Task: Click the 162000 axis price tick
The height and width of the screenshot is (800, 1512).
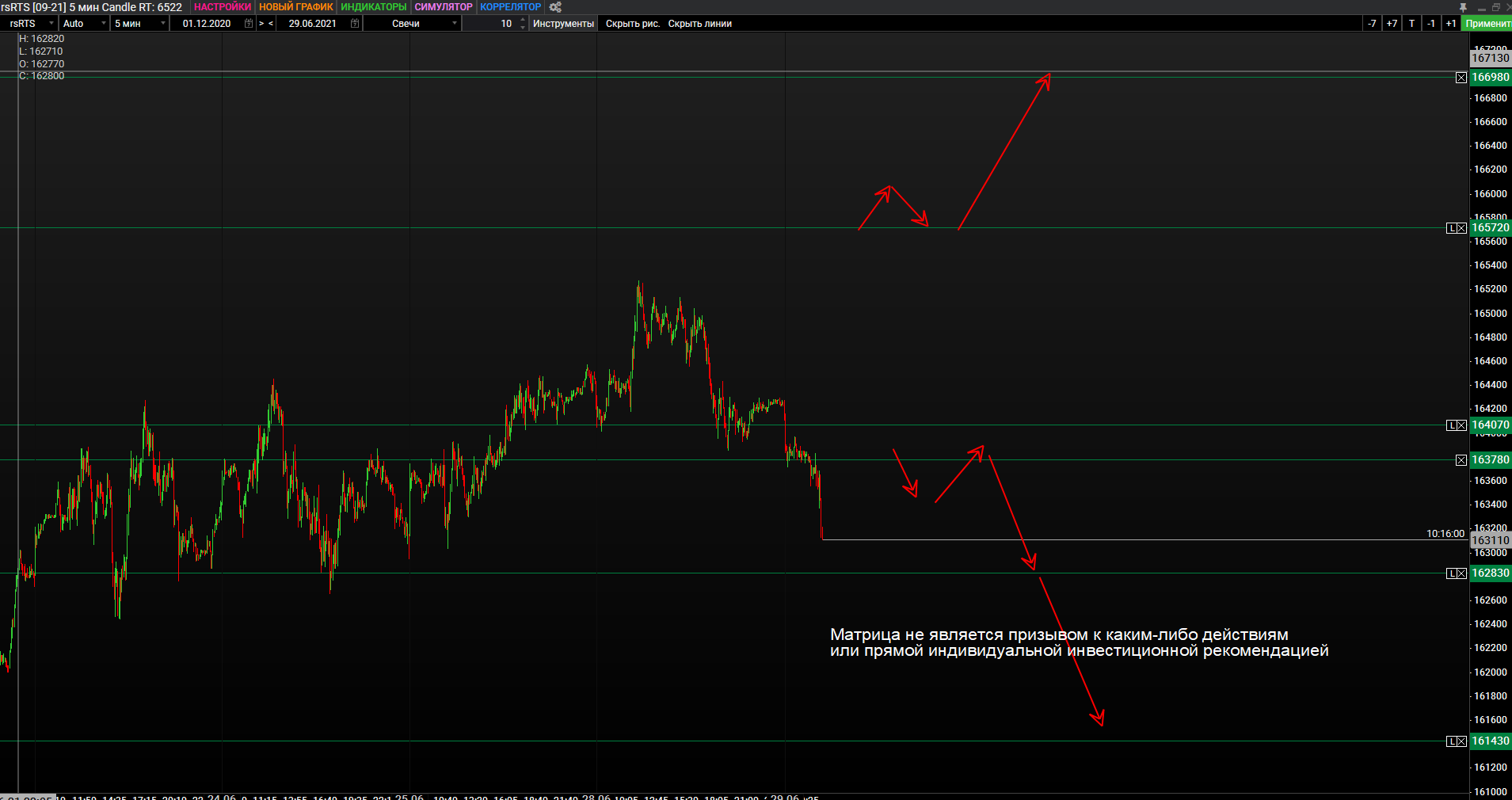Action: click(x=1491, y=672)
